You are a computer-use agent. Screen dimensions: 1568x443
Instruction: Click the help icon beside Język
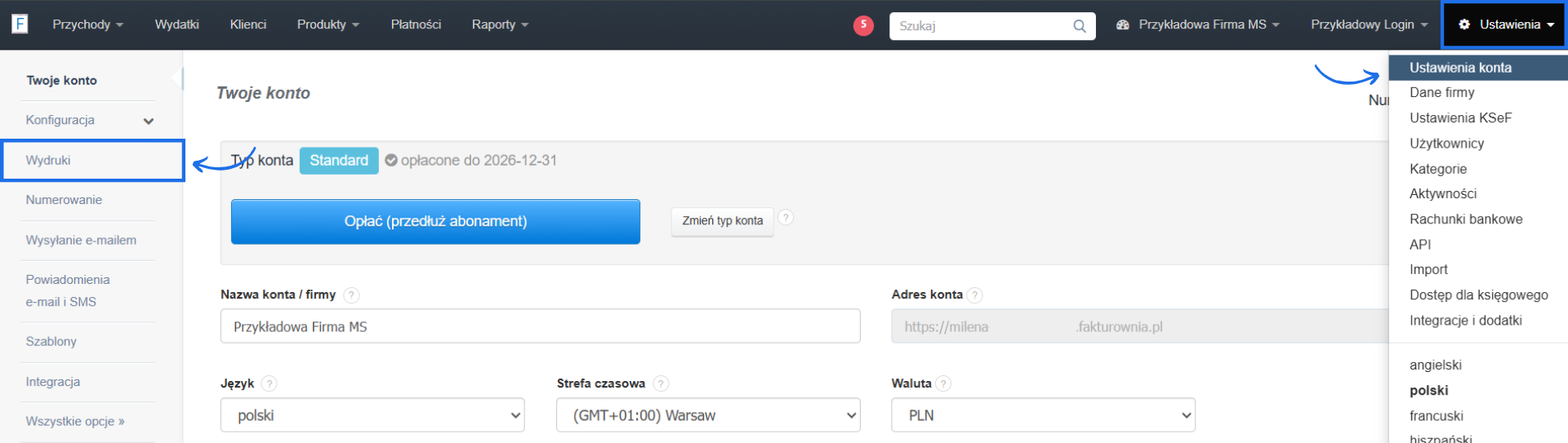tap(269, 383)
